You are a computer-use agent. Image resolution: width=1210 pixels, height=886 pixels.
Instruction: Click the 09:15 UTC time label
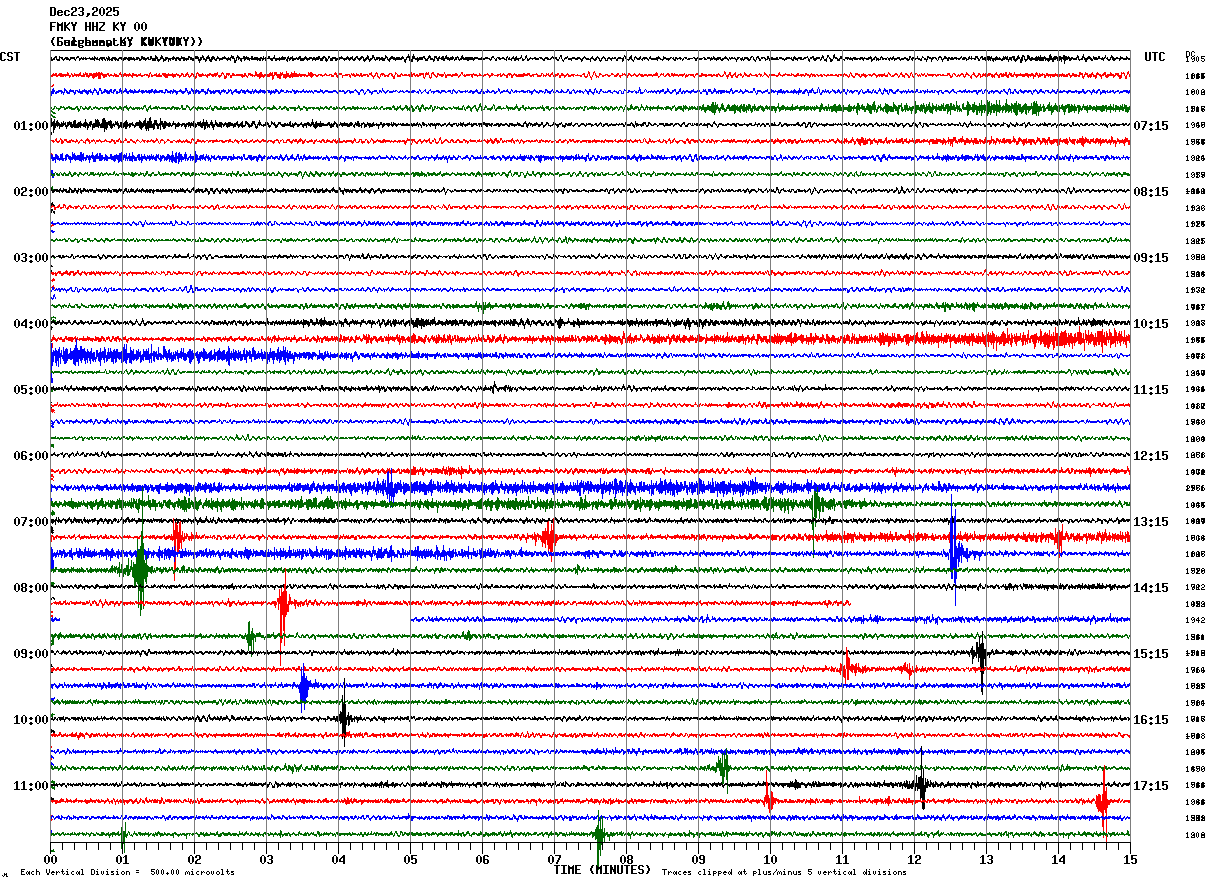tap(1152, 258)
